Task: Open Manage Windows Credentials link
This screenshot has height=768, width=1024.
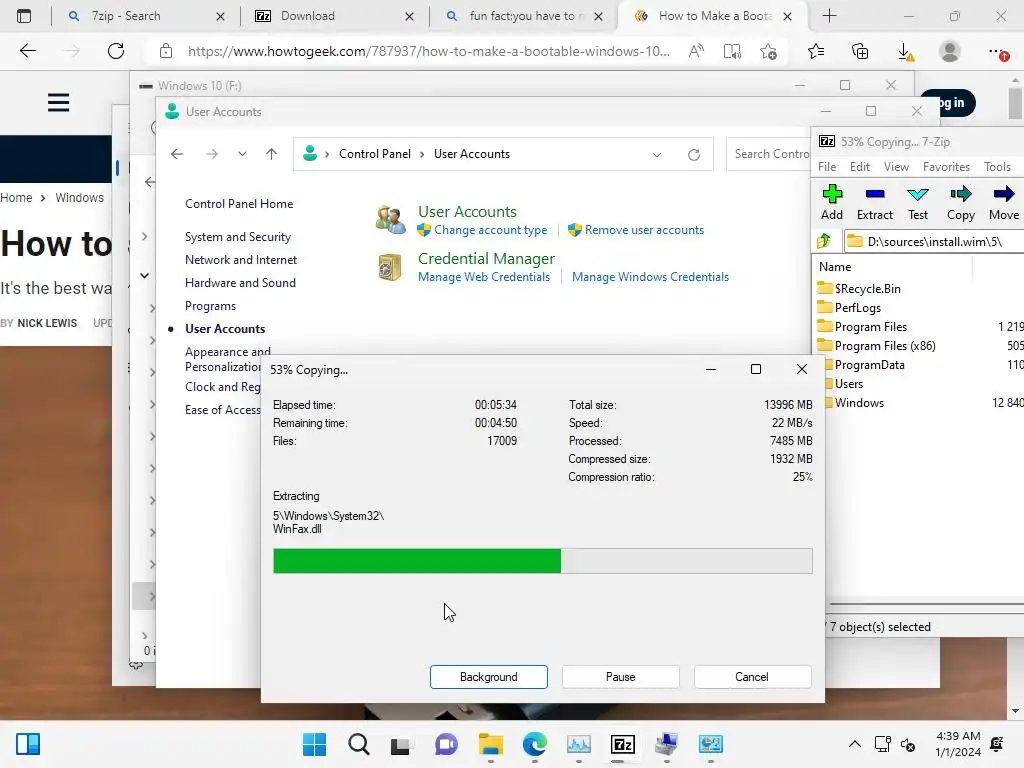Action: coord(650,277)
